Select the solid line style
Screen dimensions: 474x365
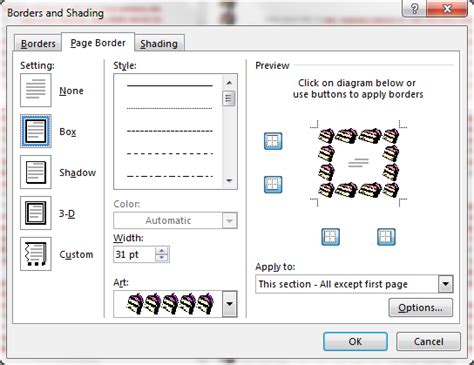pos(170,86)
